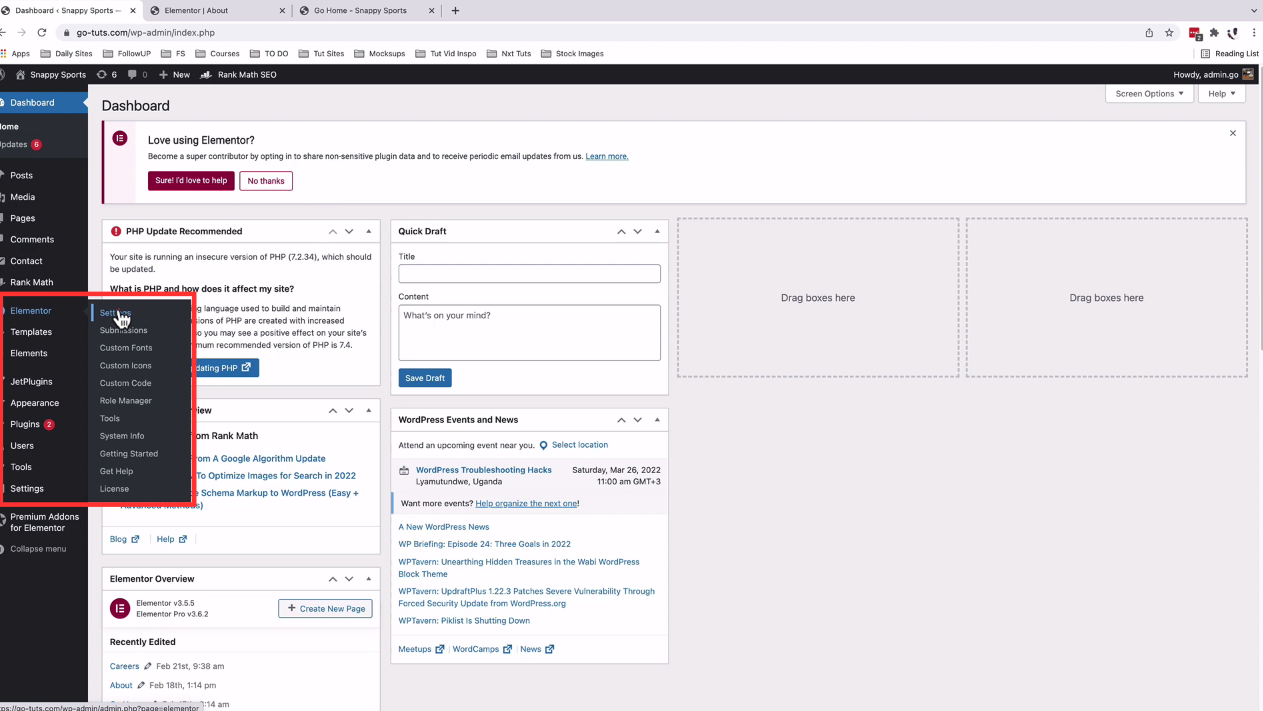Viewport: 1263px width, 711px height.
Task: Open Templates in admin sidebar
Action: [x=31, y=332]
